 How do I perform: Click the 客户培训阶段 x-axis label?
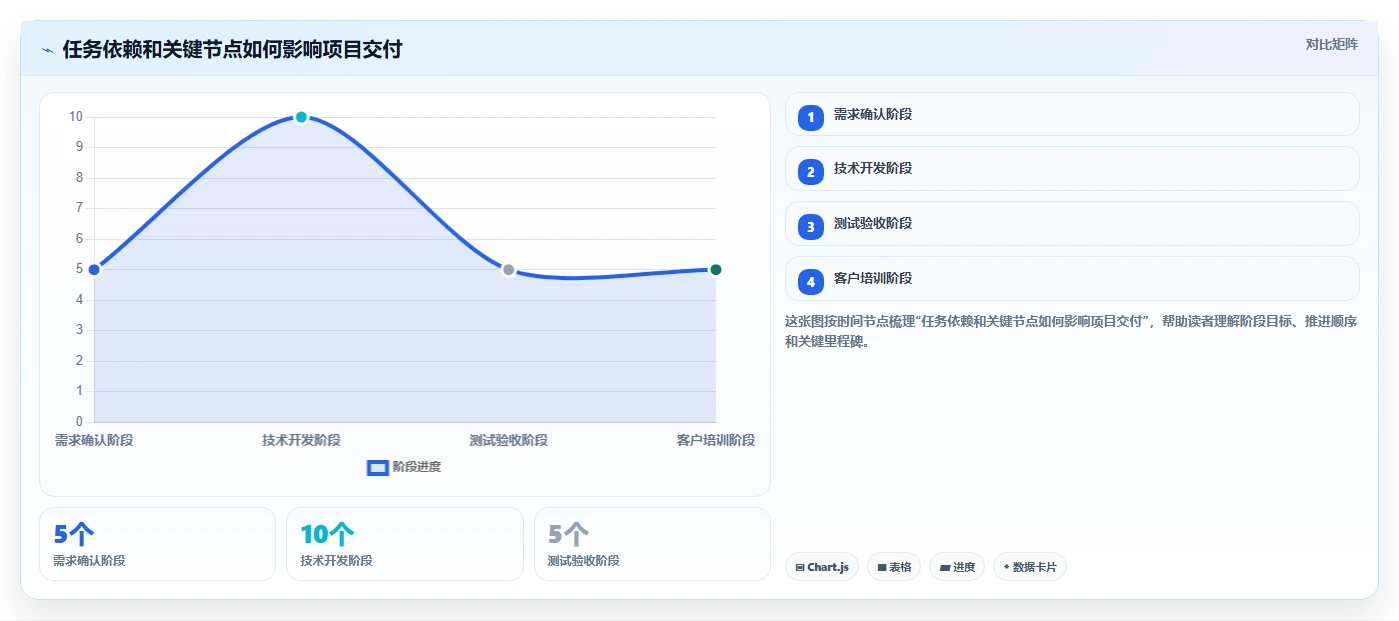tap(716, 440)
